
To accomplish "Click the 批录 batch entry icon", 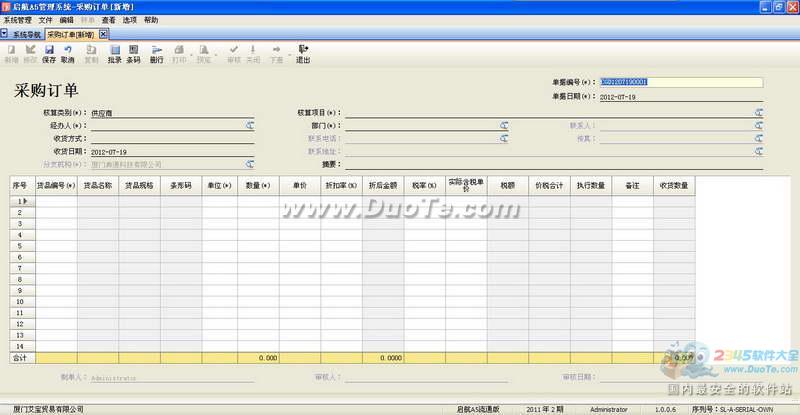I will point(114,53).
